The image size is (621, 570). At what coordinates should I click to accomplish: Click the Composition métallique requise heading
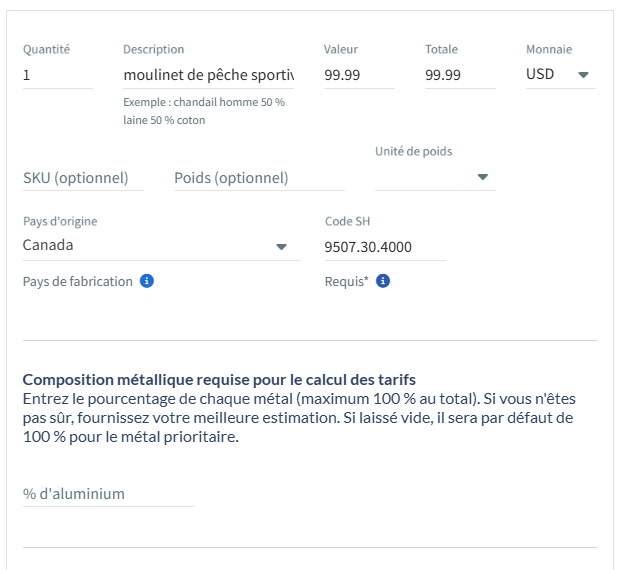219,379
